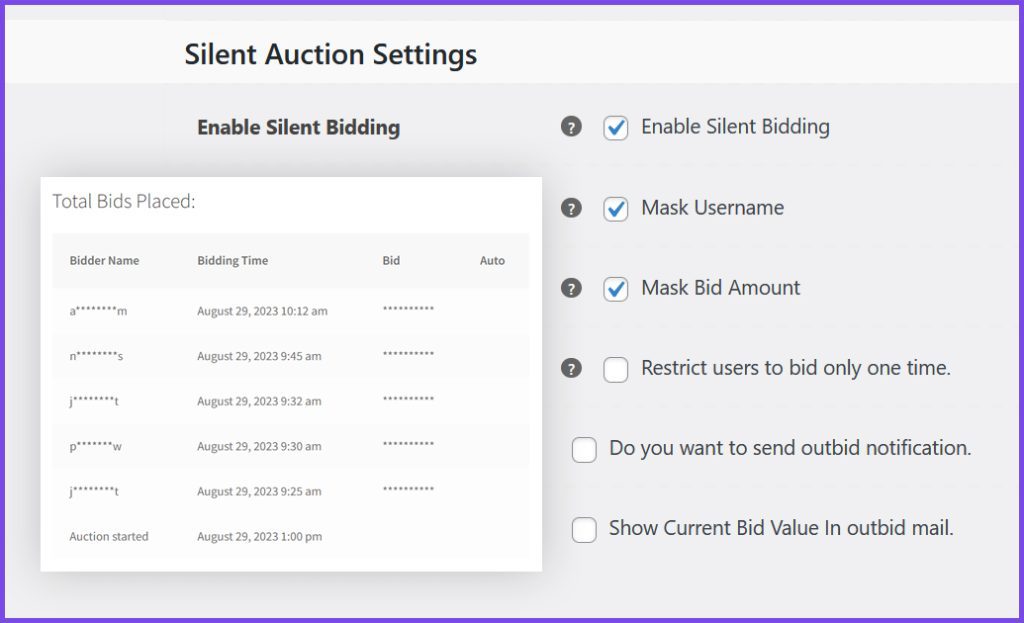Viewport: 1024px width, 623px height.
Task: Disable the Mask Username option
Action: pos(616,208)
